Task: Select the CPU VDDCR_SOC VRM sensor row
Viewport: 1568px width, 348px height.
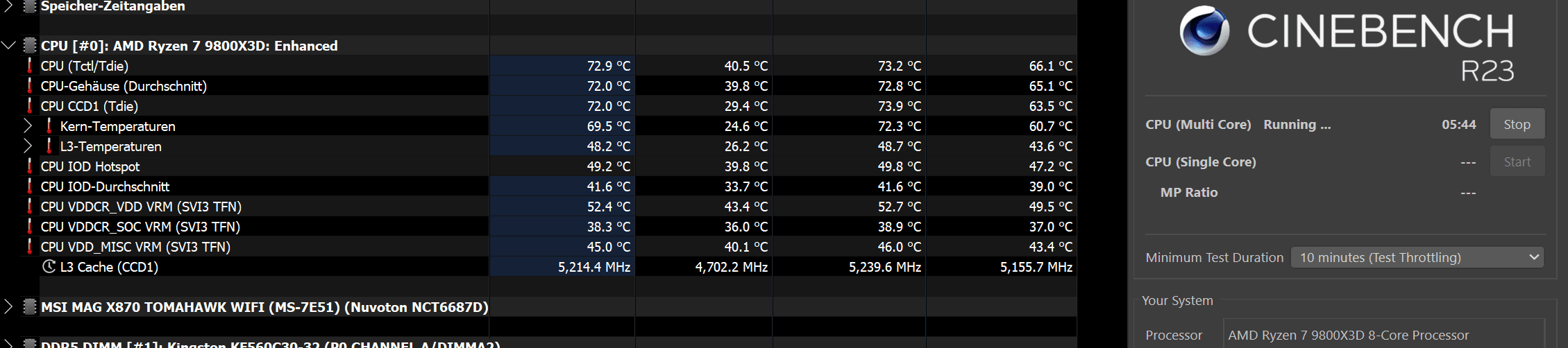Action: point(140,227)
